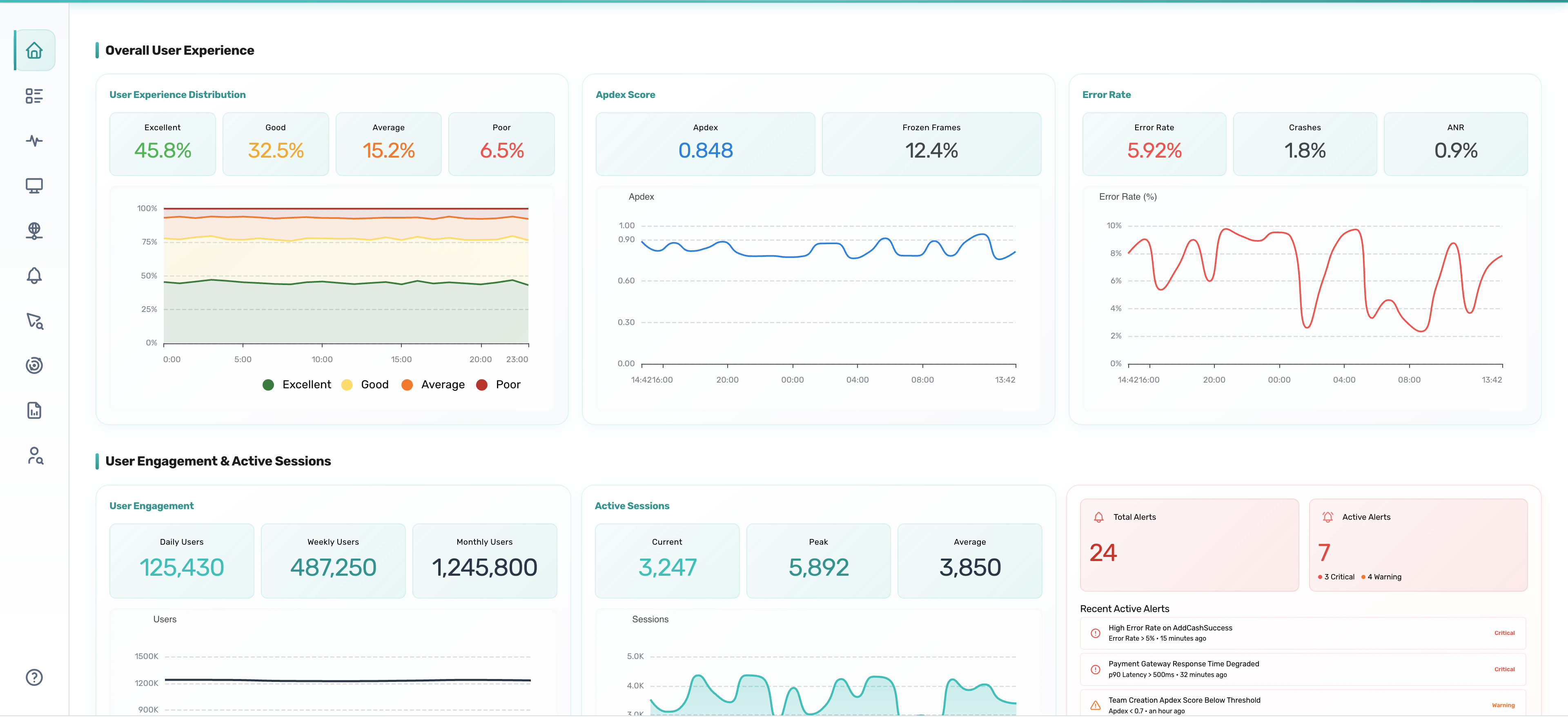
Task: Click the Warning badge on Team Creation alert
Action: [x=1503, y=706]
